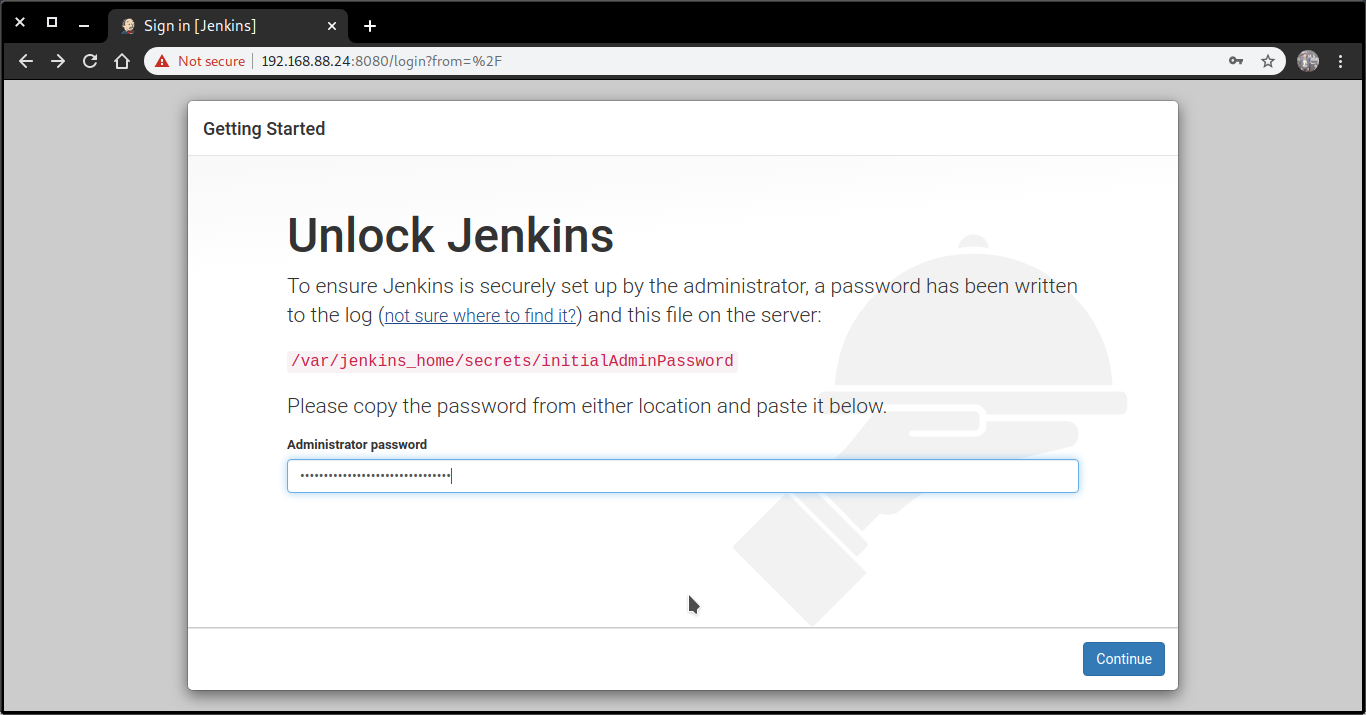
Task: Click the 'Please copy the password' text
Action: tap(587, 406)
